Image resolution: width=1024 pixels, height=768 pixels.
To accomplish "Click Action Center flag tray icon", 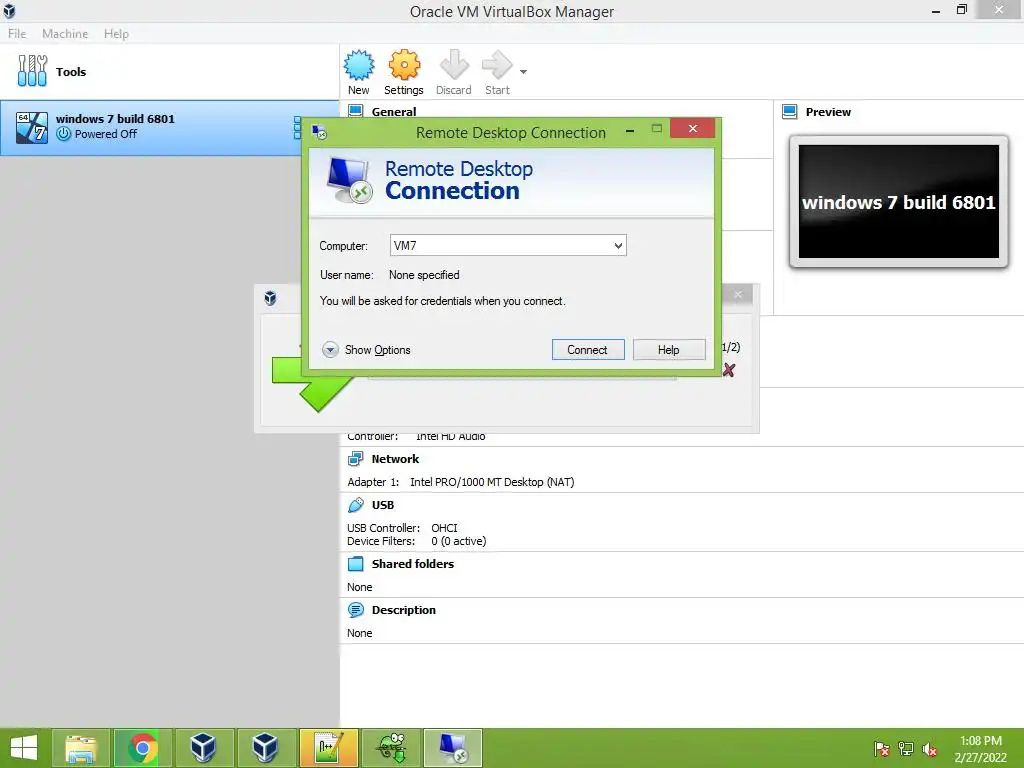I will pyautogui.click(x=881, y=749).
